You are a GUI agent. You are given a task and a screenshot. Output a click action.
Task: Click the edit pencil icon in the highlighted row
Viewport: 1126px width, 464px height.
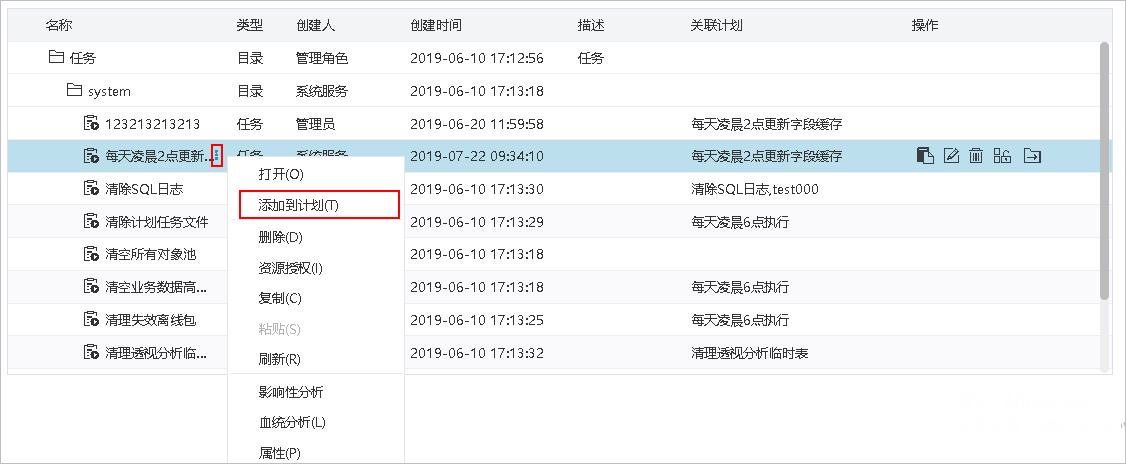[951, 155]
